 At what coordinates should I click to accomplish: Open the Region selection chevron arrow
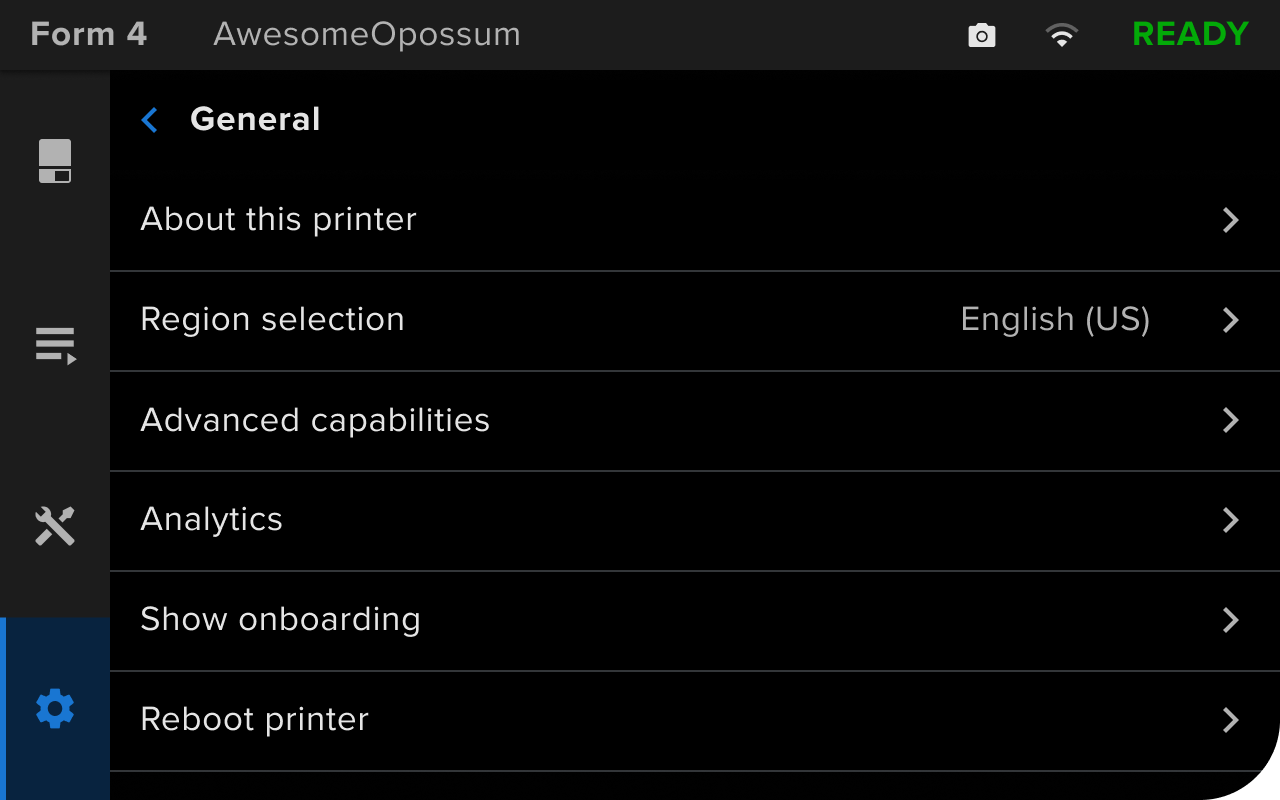click(1230, 320)
